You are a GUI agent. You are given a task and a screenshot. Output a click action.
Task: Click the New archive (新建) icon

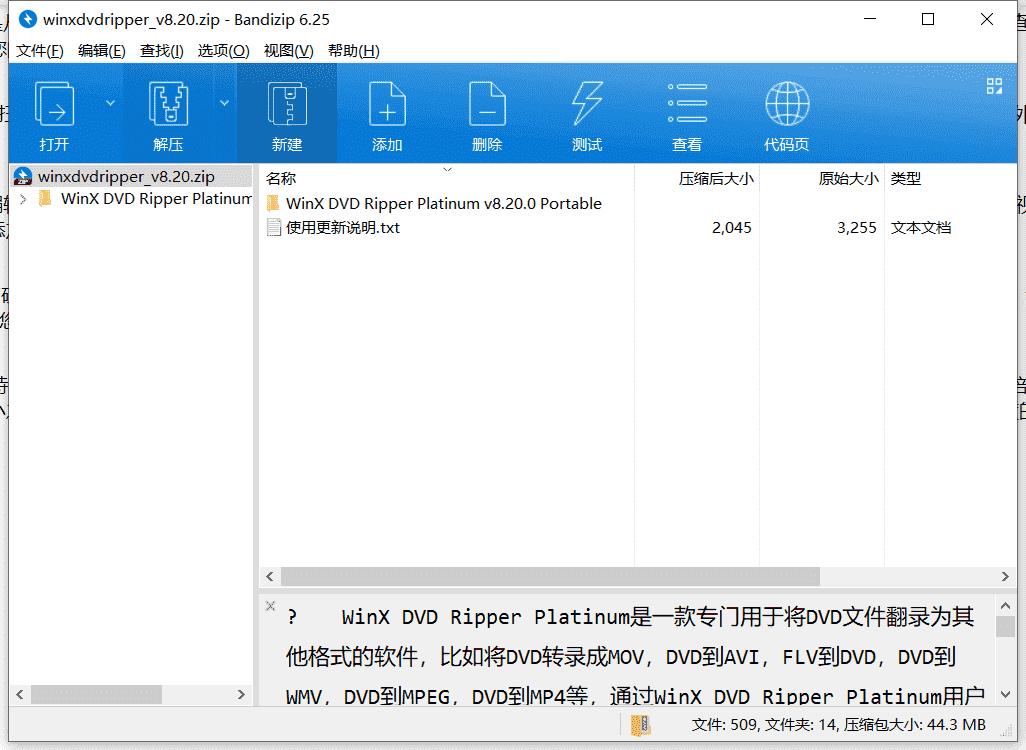coord(287,103)
